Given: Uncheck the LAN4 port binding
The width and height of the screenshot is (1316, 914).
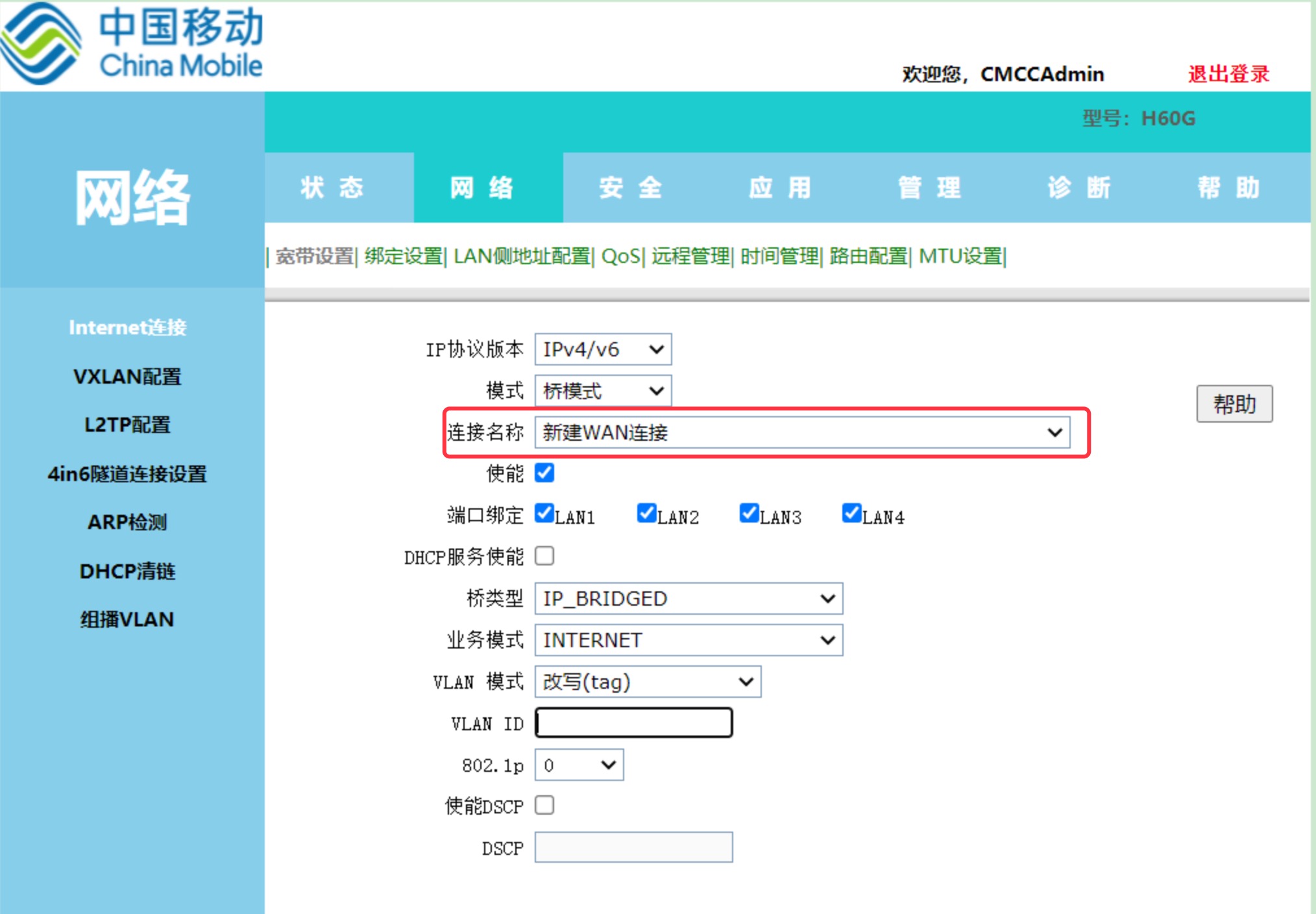Looking at the screenshot, I should tap(851, 513).
